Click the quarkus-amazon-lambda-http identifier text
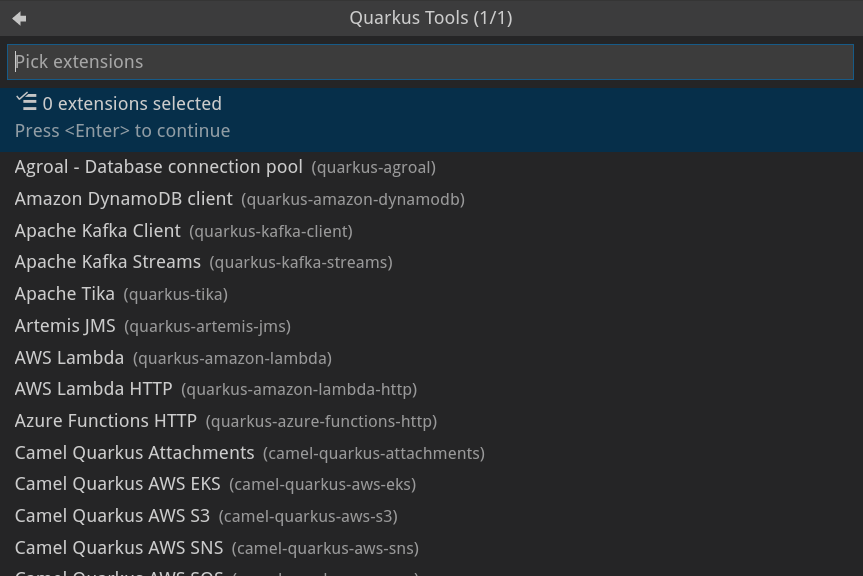This screenshot has width=863, height=576. click(299, 390)
